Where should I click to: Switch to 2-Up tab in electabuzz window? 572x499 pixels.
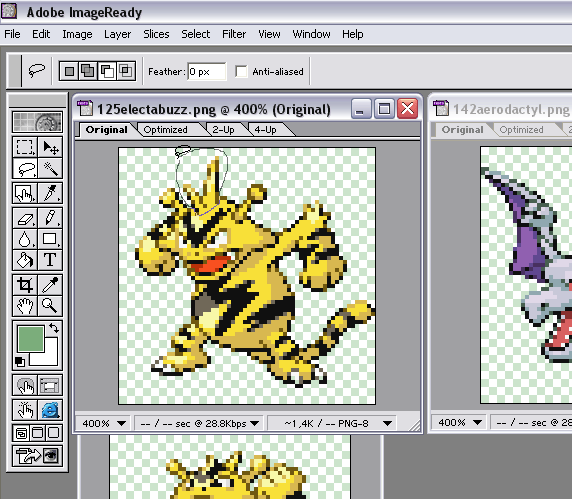(x=223, y=130)
